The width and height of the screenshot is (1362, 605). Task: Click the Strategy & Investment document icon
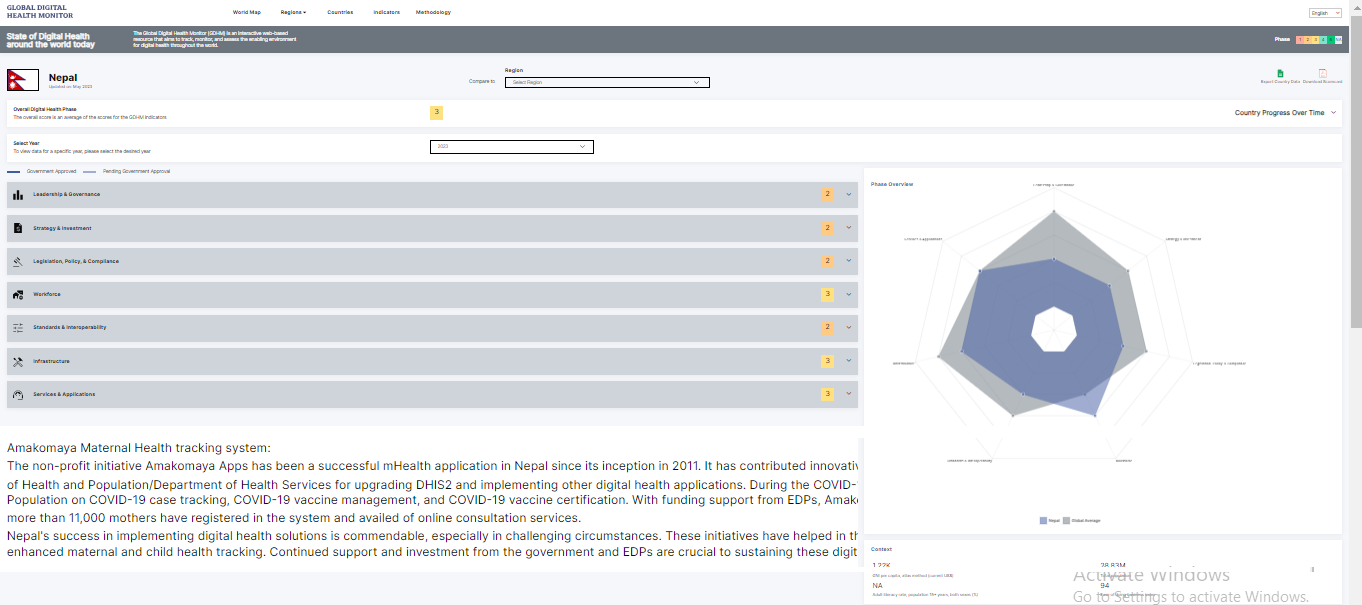18,228
